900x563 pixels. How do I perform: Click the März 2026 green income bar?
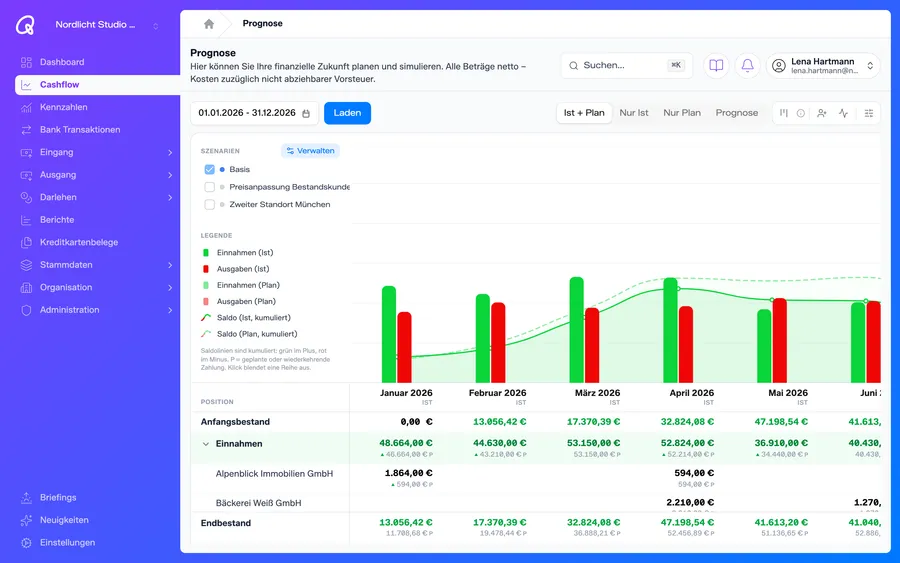coord(577,329)
